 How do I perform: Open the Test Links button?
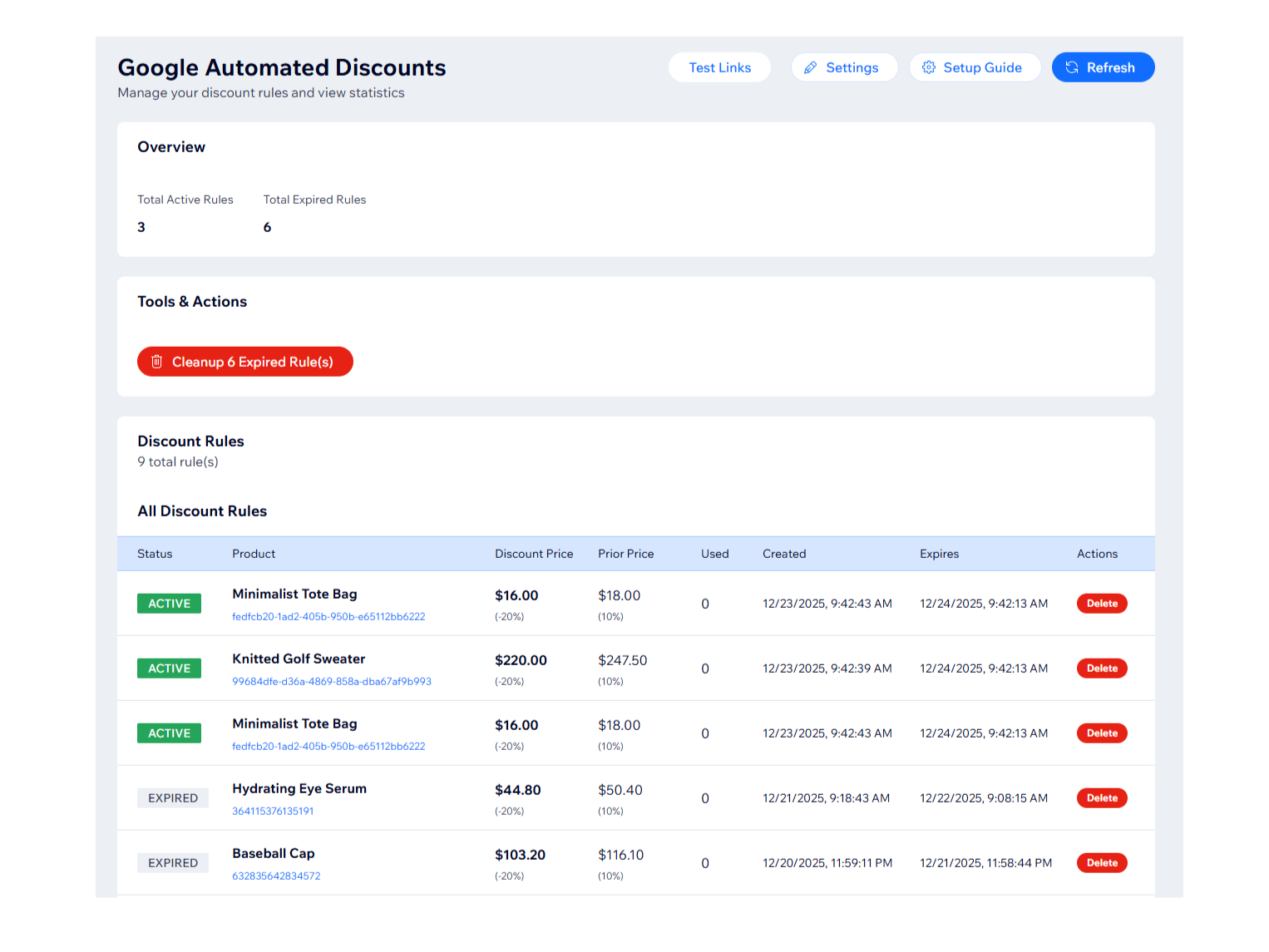coord(719,67)
